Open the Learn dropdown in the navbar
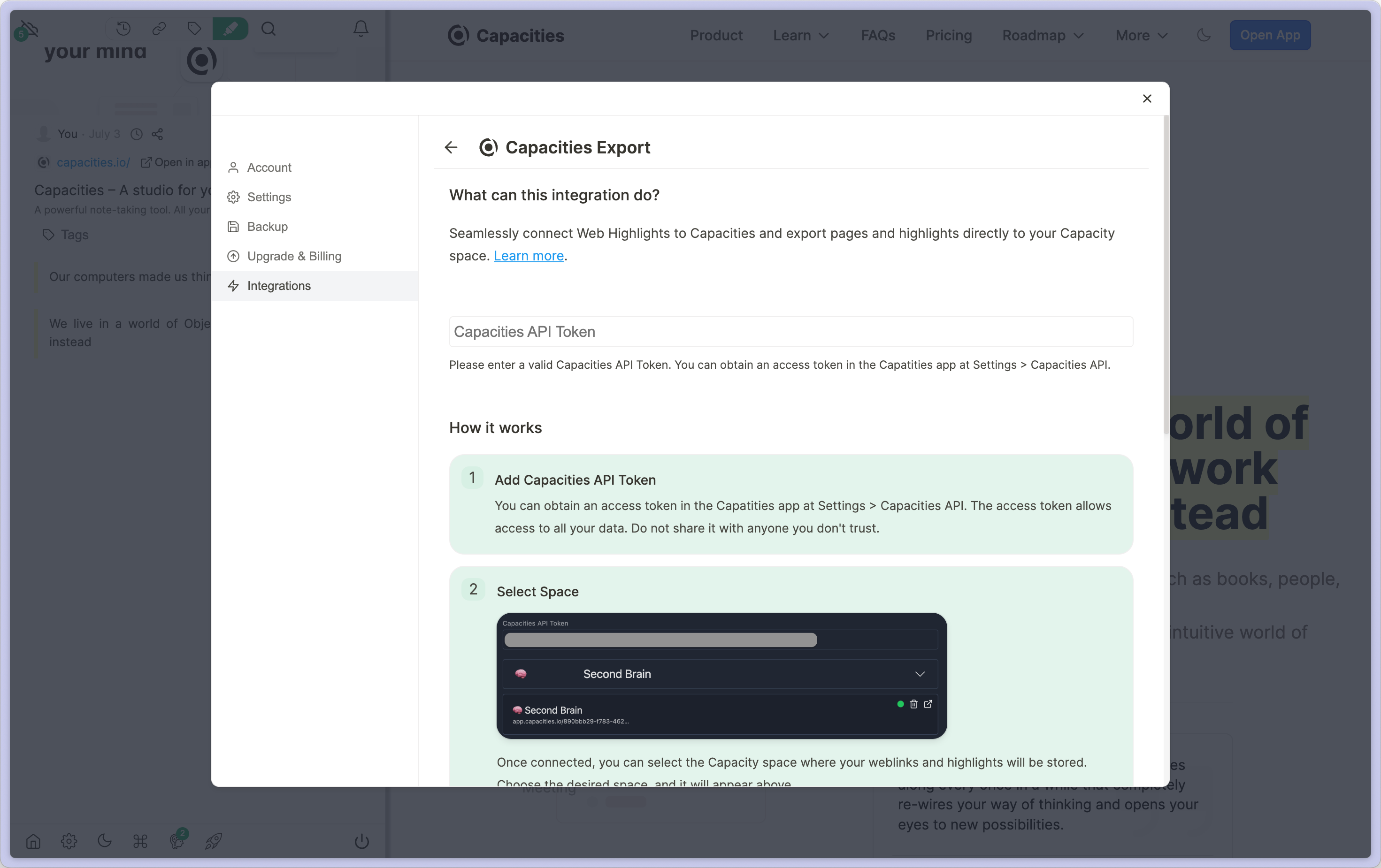Viewport: 1381px width, 868px height. click(x=801, y=35)
